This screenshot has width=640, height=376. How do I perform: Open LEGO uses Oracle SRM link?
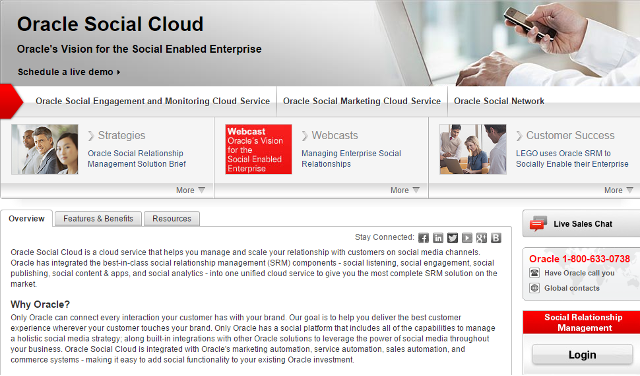pos(572,158)
